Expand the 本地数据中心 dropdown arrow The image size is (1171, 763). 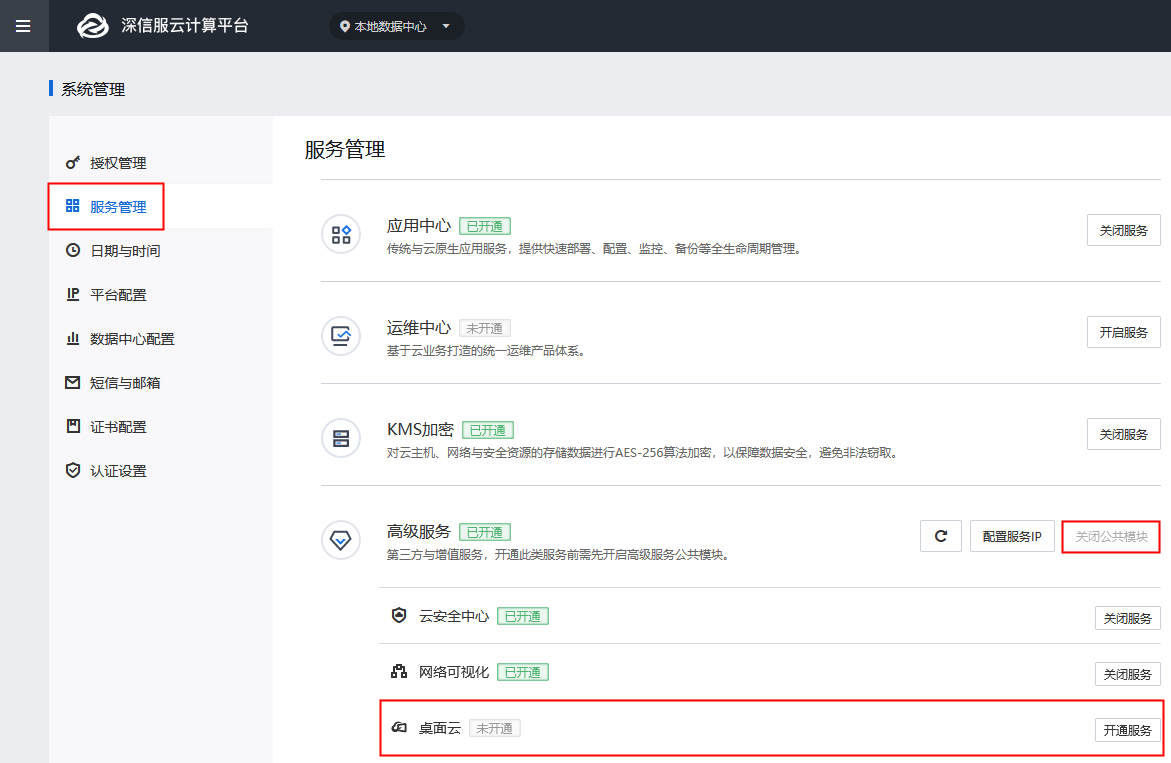coord(446,26)
